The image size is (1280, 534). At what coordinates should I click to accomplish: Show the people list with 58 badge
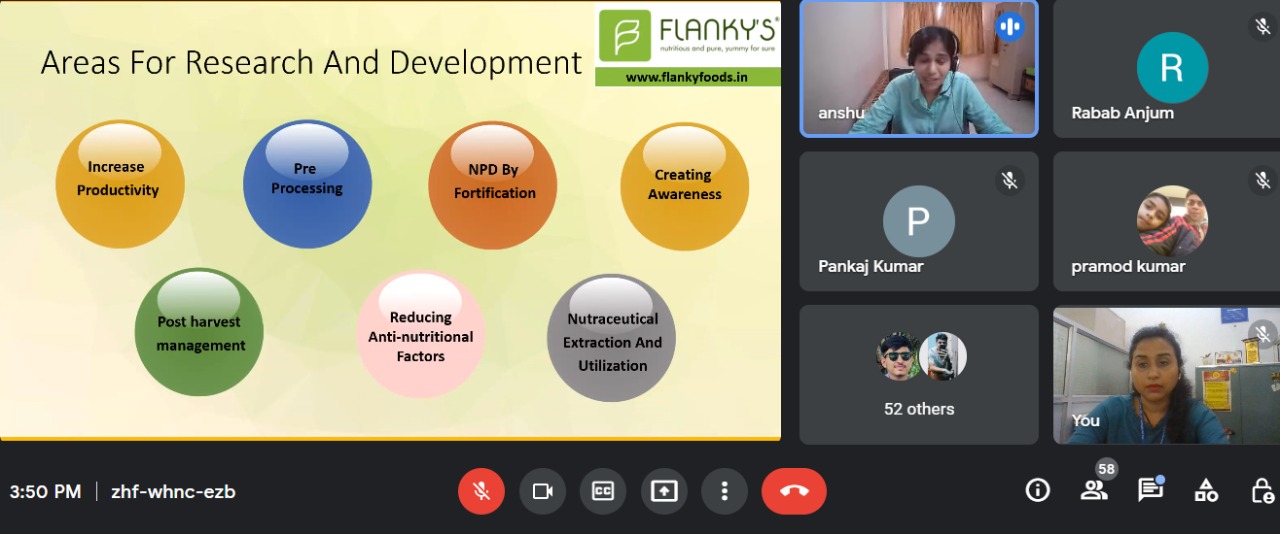pos(1094,490)
